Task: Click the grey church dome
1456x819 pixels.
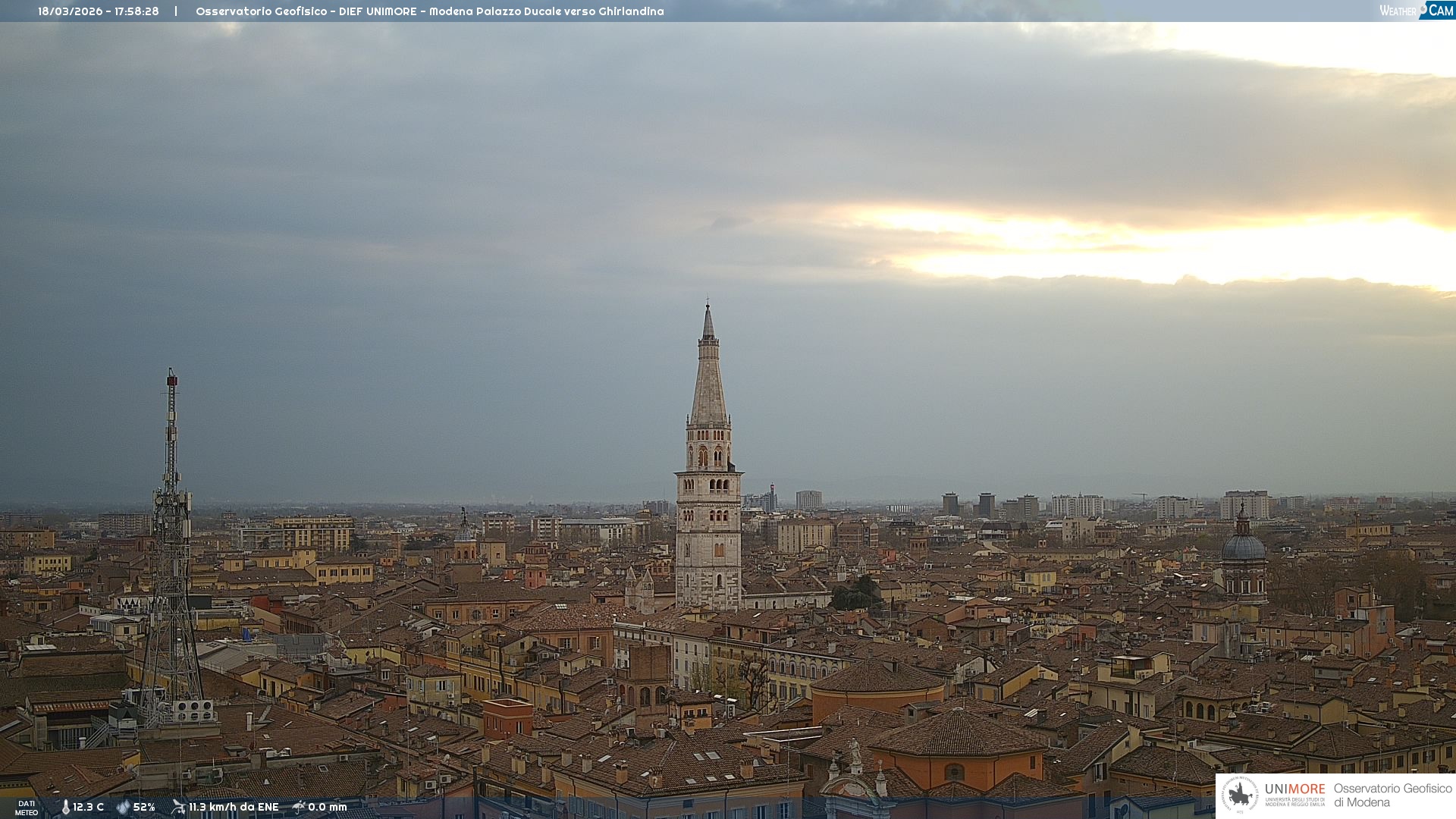Action: [x=1243, y=546]
